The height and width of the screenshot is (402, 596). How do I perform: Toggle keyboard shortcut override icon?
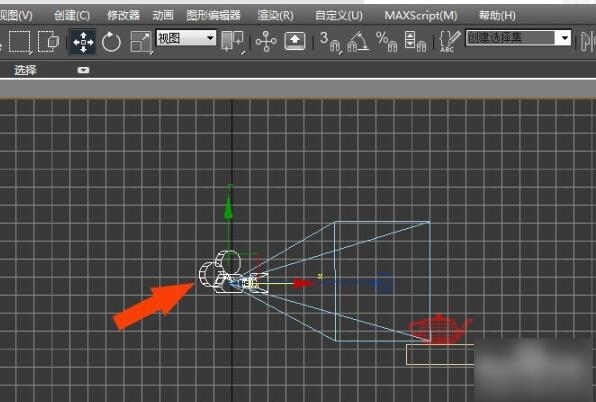click(x=295, y=41)
